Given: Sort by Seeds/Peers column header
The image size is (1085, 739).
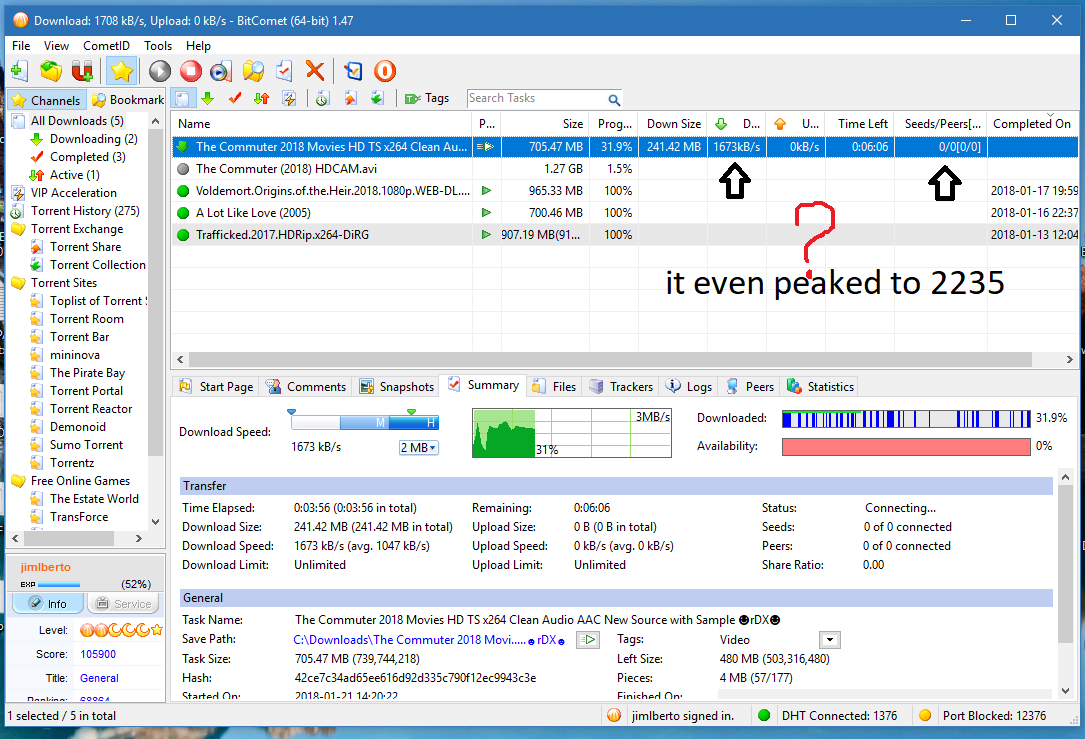Looking at the screenshot, I should click(x=941, y=124).
